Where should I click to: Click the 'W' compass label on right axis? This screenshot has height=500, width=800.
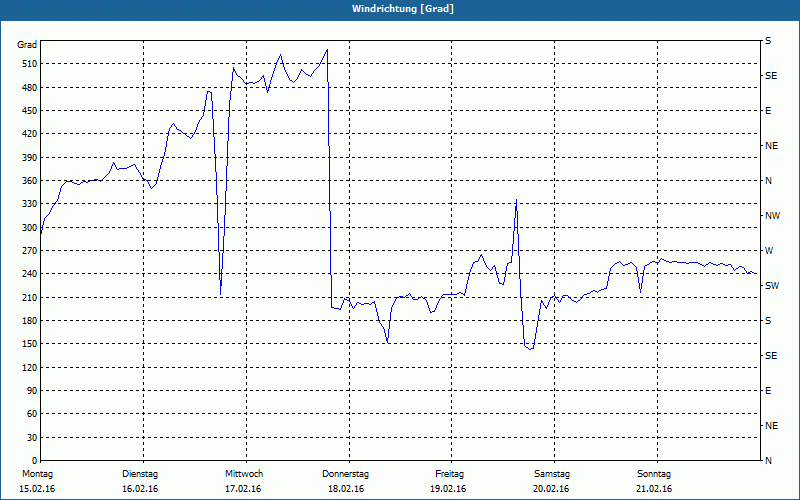click(769, 251)
